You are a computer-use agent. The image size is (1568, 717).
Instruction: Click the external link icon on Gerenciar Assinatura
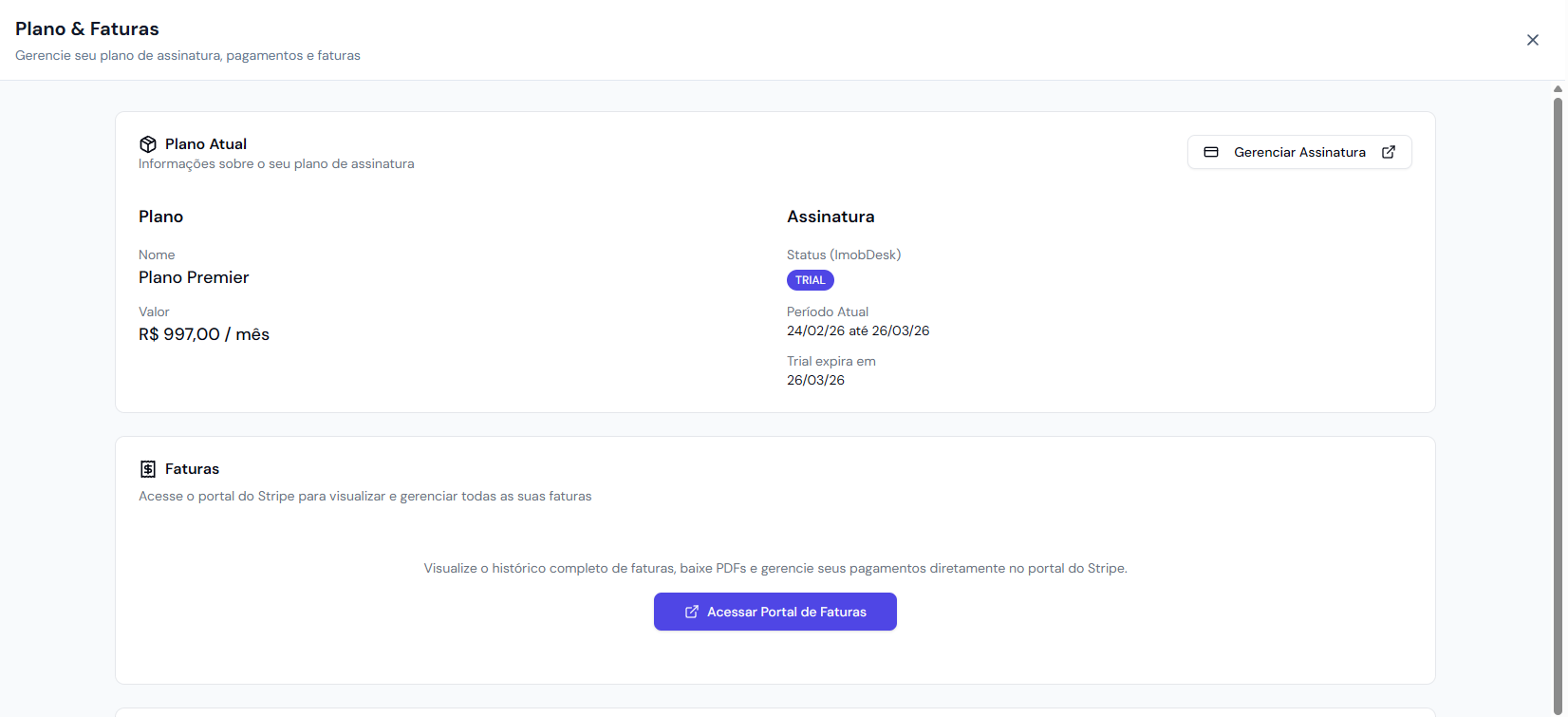(x=1388, y=152)
